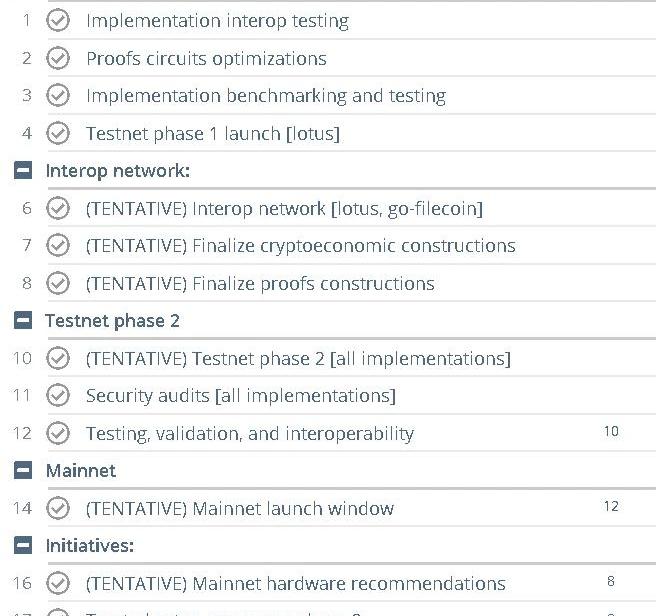This screenshot has width=663, height=616.
Task: Click checkmark icon for Finalize cryptoeconomic constructions
Action: [58, 245]
